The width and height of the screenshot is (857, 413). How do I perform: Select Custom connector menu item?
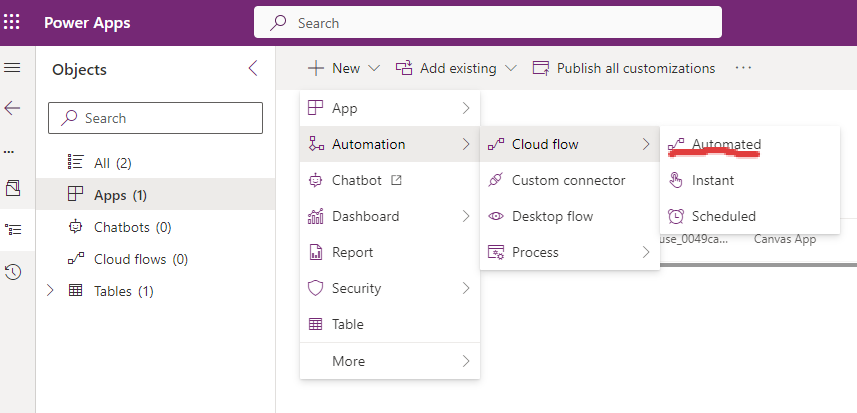pyautogui.click(x=570, y=180)
